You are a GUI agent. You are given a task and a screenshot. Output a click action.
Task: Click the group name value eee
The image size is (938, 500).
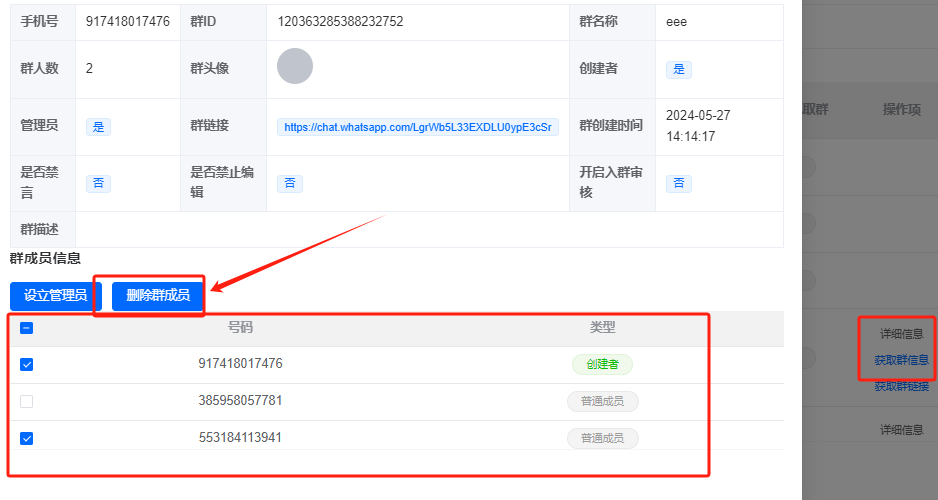677,22
